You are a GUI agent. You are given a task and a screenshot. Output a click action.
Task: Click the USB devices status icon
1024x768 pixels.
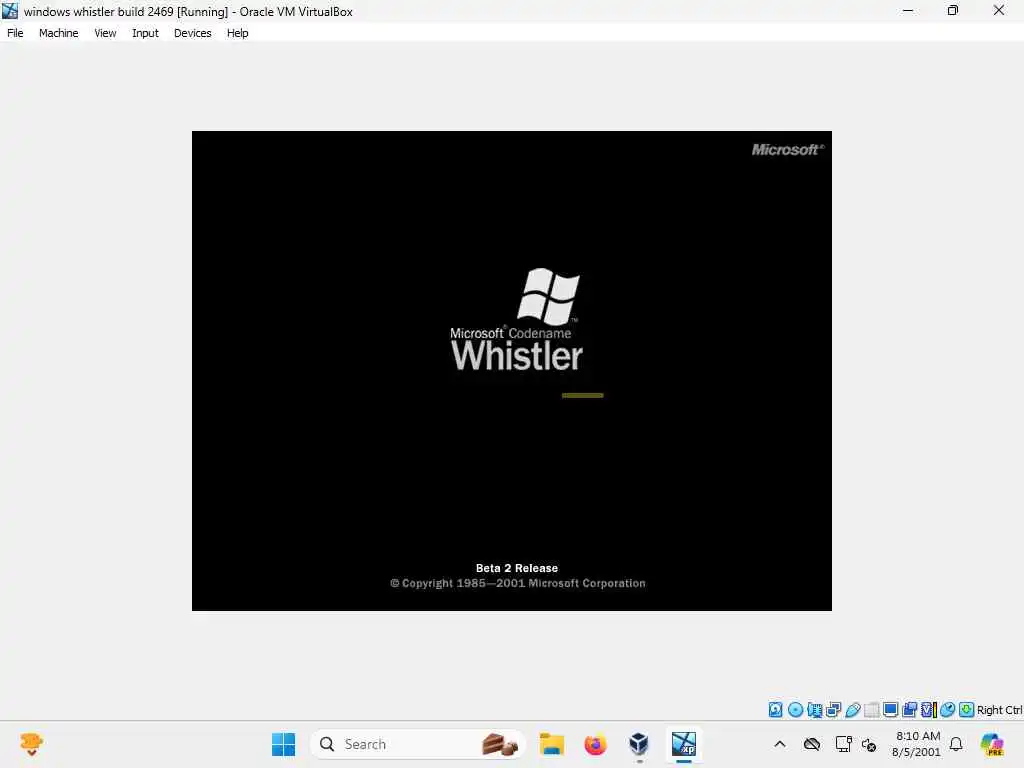pyautogui.click(x=853, y=709)
